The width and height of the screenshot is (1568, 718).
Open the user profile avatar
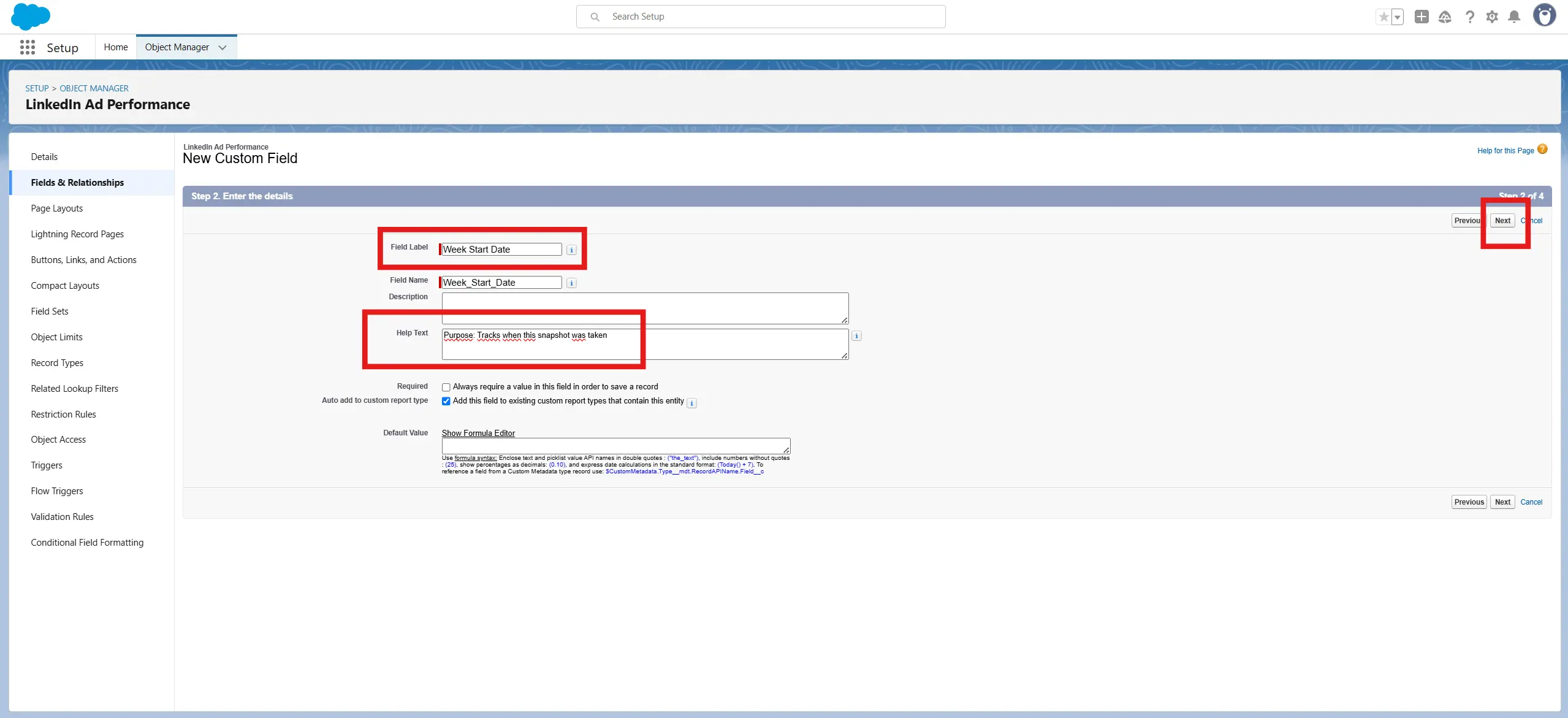(x=1543, y=15)
